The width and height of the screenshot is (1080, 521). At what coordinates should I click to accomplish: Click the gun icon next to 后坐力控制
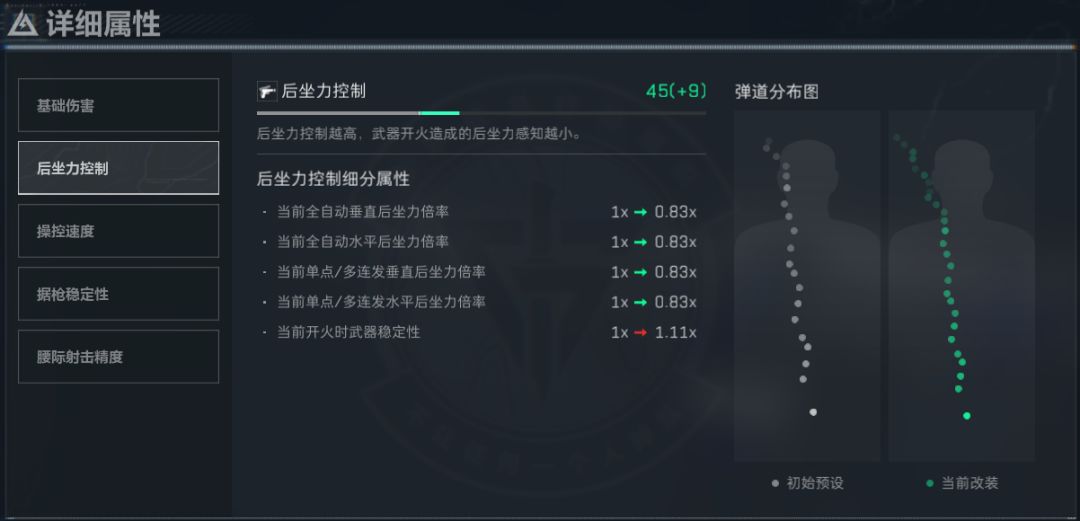[267, 91]
